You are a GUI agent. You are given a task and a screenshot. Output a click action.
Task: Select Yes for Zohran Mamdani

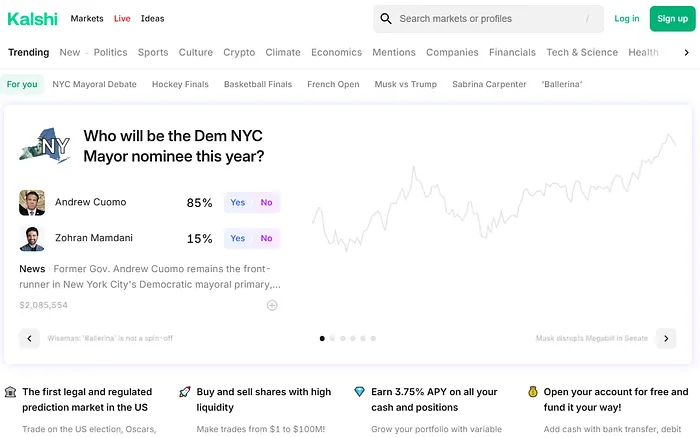tap(238, 238)
